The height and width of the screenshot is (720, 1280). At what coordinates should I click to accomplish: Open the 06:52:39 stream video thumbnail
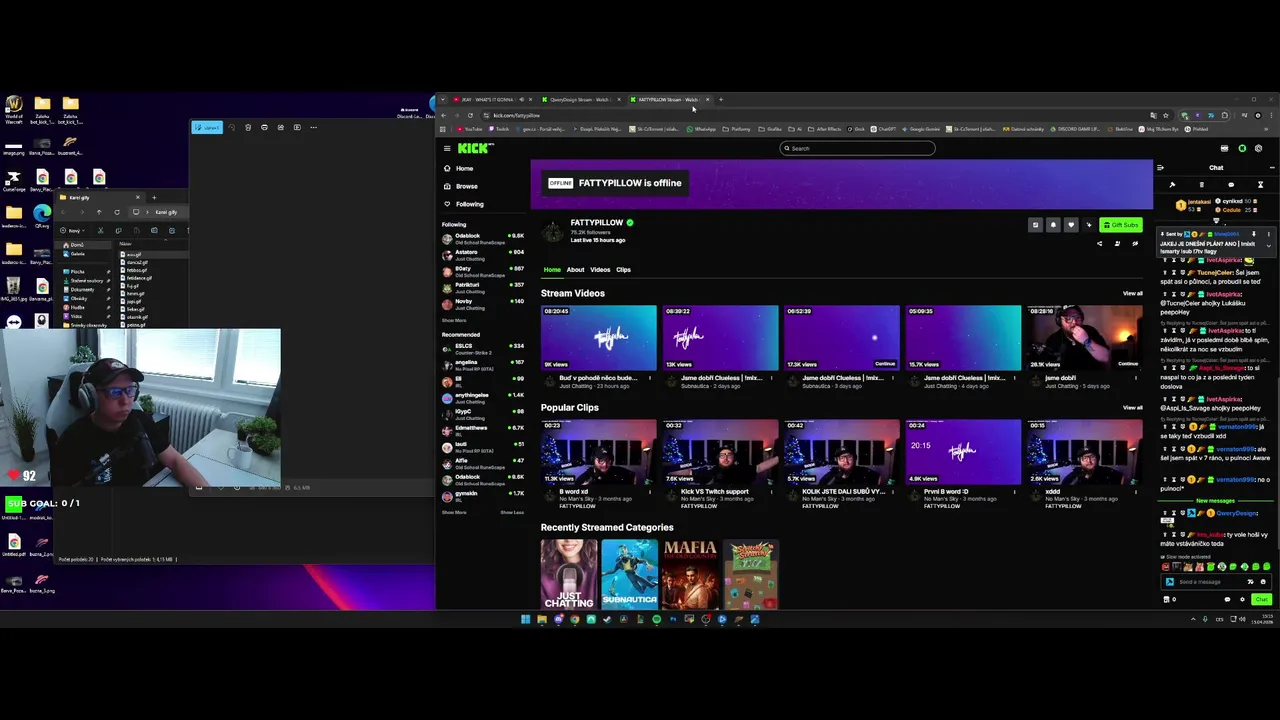click(841, 338)
